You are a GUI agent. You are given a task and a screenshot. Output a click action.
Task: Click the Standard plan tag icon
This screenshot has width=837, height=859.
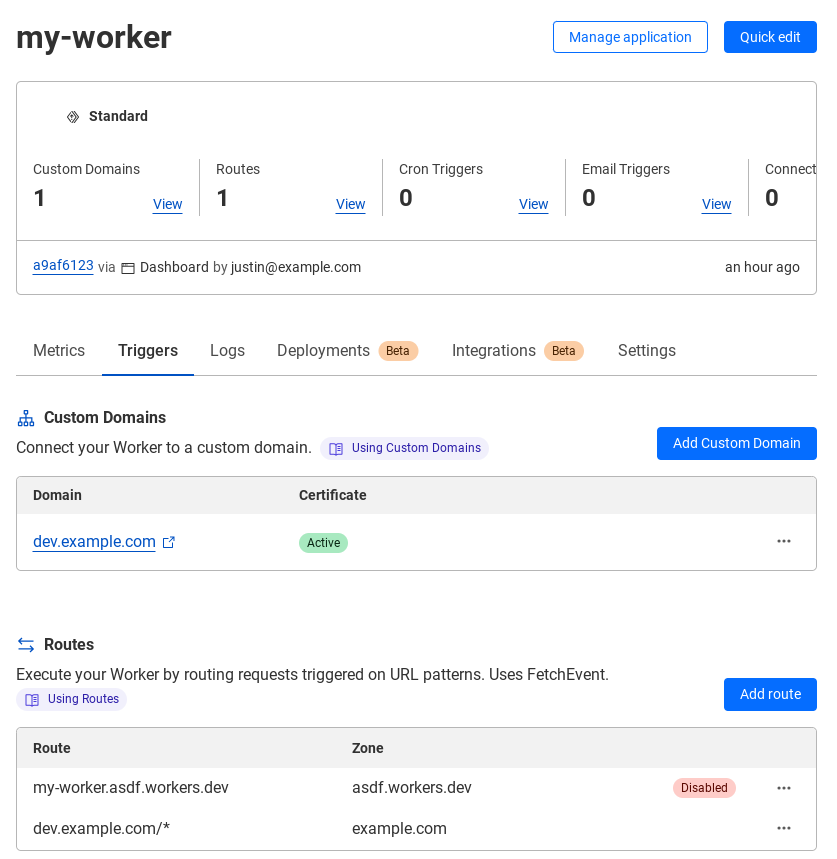coord(73,116)
